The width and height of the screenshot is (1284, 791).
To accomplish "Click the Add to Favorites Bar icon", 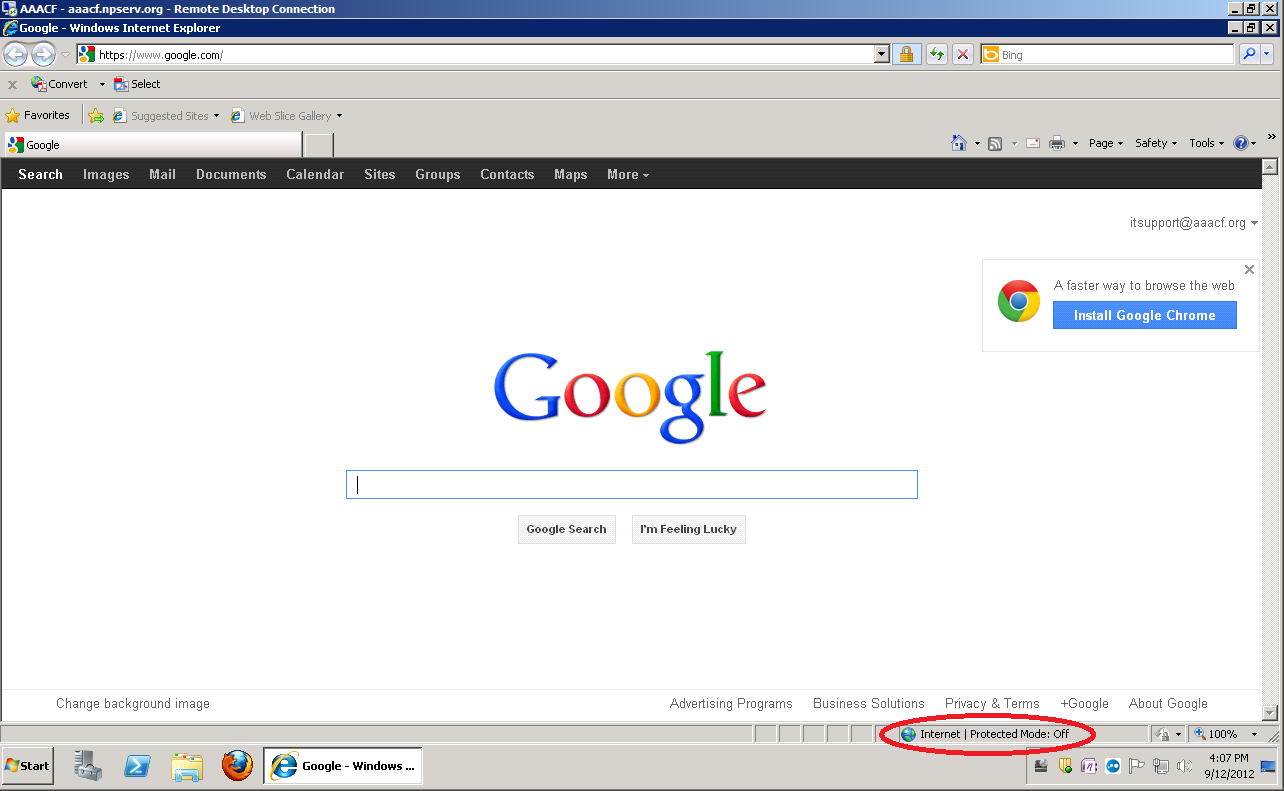I will pos(96,115).
